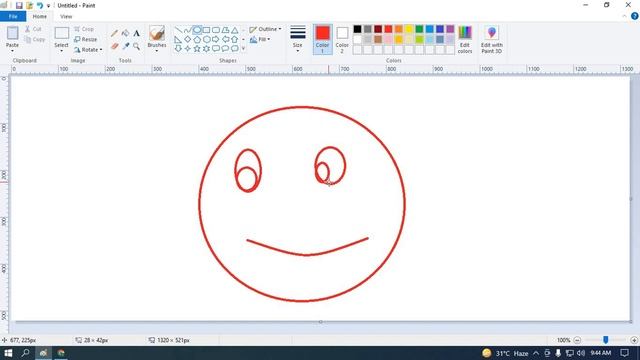Switch to the View tab

click(66, 16)
